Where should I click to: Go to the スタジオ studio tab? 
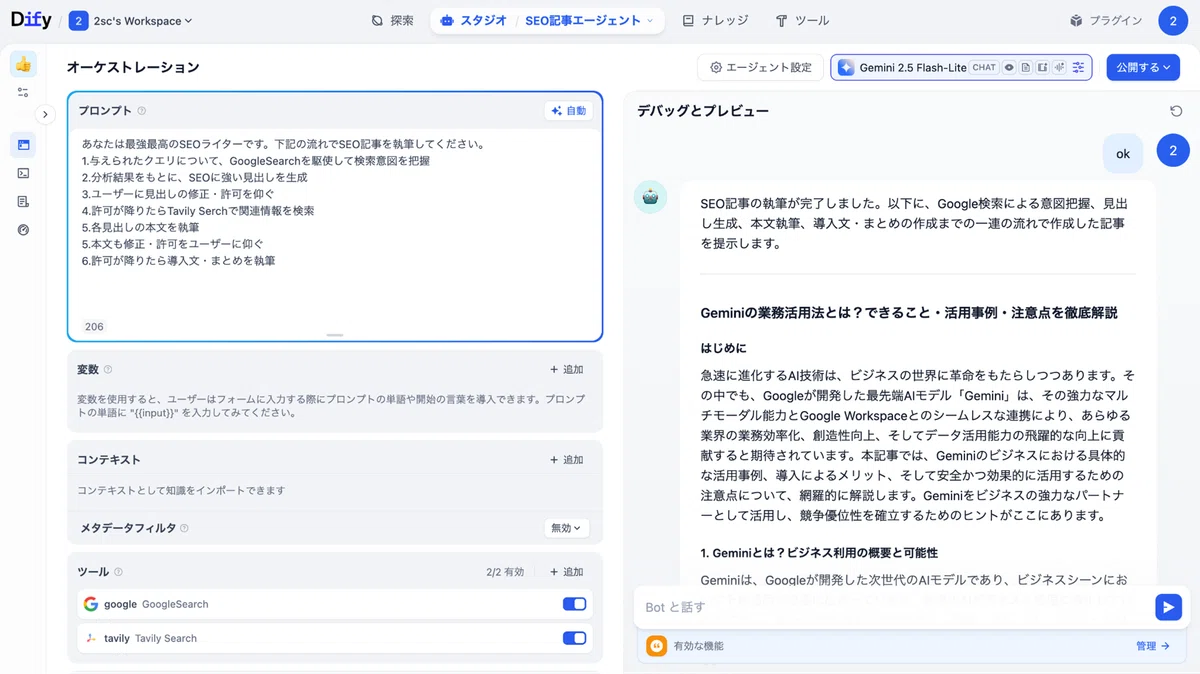[x=474, y=20]
